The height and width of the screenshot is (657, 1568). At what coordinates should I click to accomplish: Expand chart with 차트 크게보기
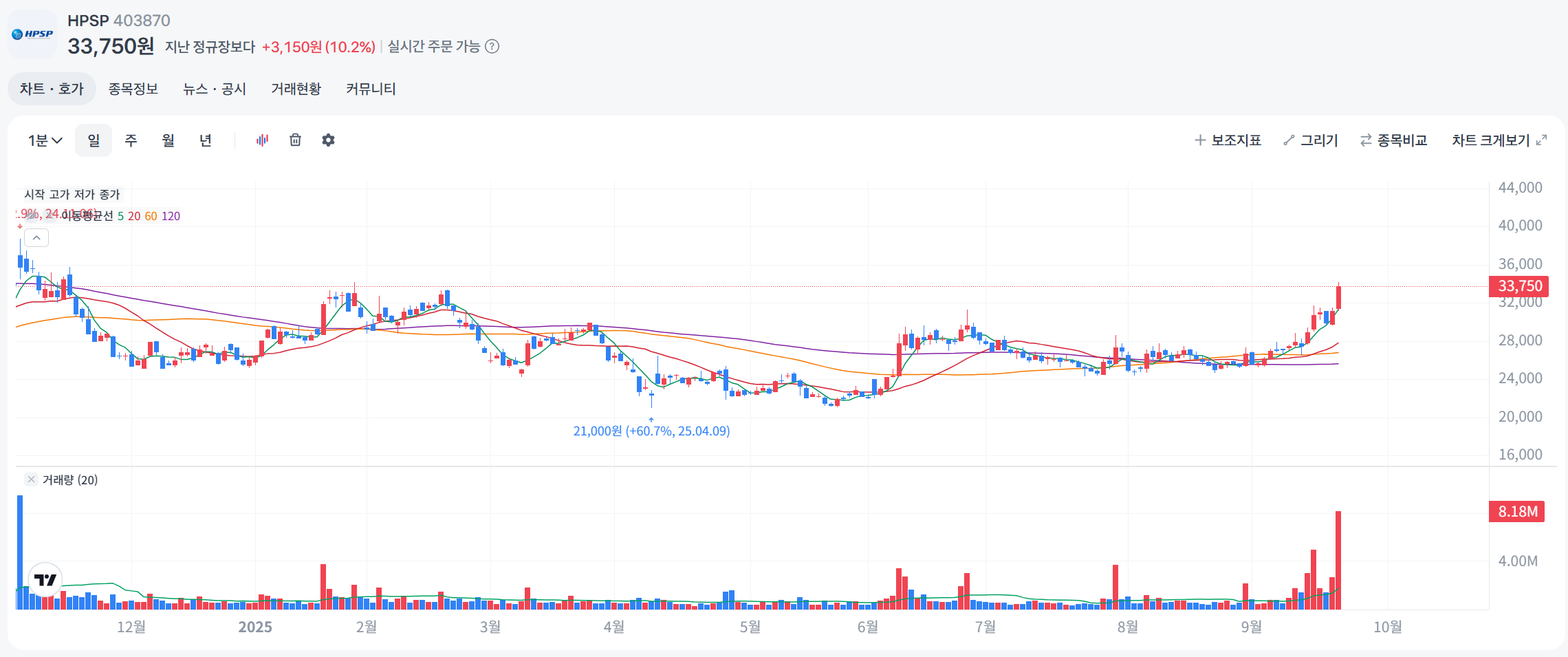1499,140
